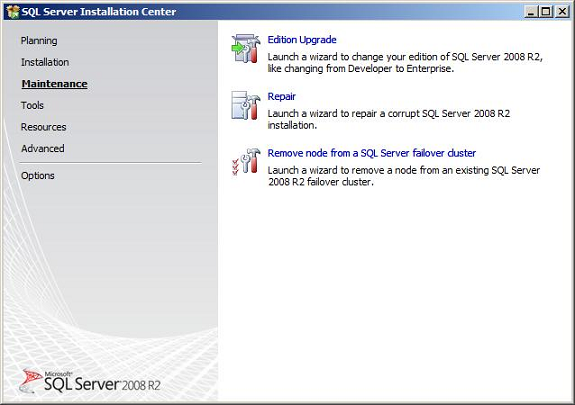Switch to the Installation section
The height and width of the screenshot is (405, 575).
tap(45, 62)
